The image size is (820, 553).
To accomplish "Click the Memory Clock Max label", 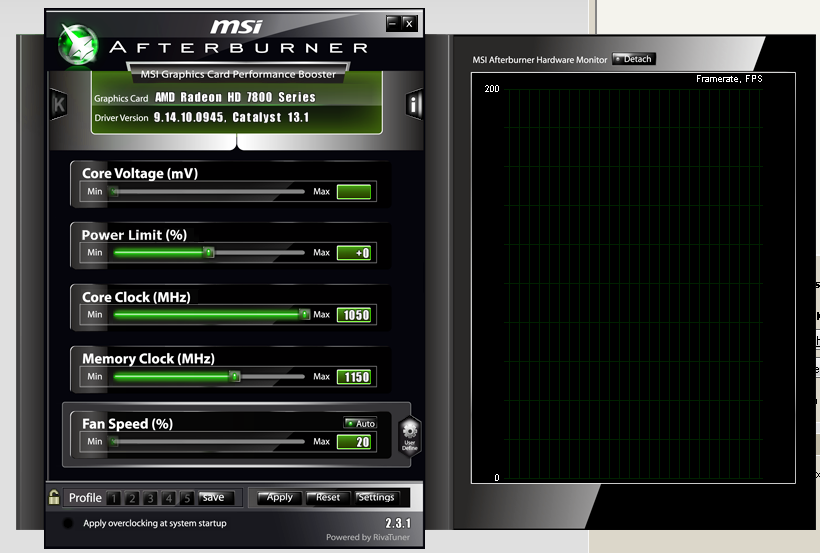I will tap(322, 376).
